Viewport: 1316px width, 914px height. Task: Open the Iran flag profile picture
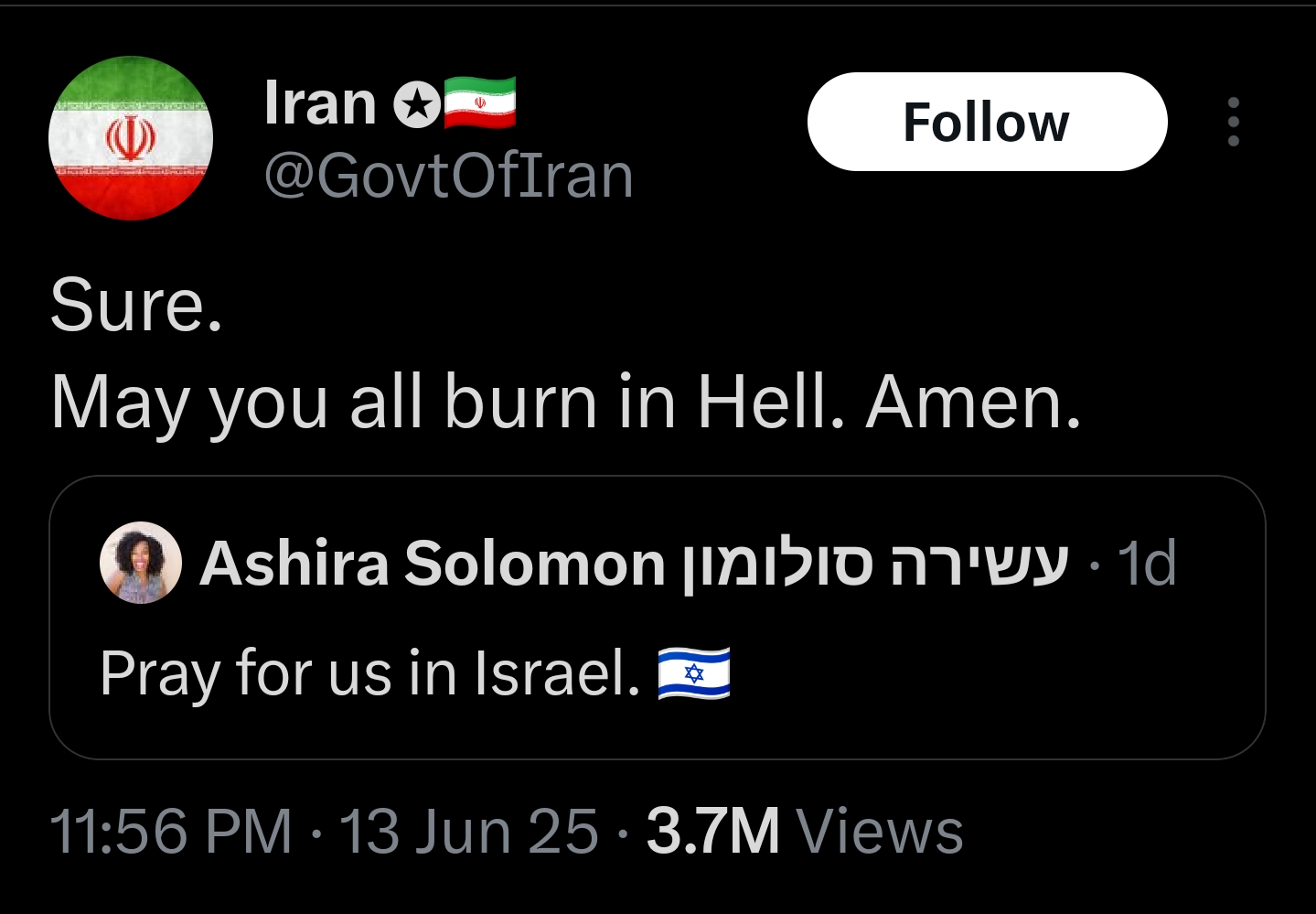(x=131, y=138)
